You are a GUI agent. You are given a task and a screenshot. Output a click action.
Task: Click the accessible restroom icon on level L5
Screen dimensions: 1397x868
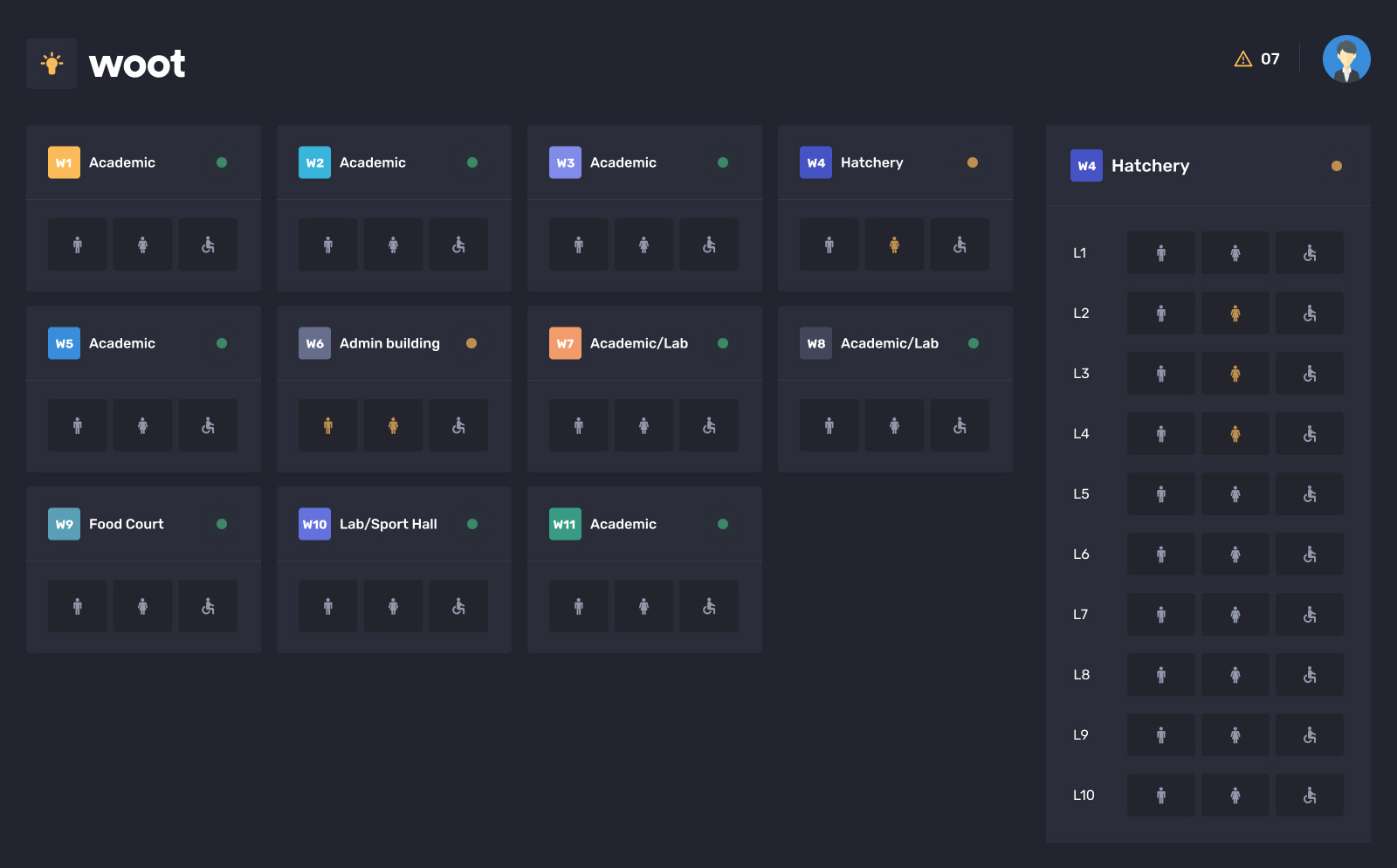coord(1310,494)
